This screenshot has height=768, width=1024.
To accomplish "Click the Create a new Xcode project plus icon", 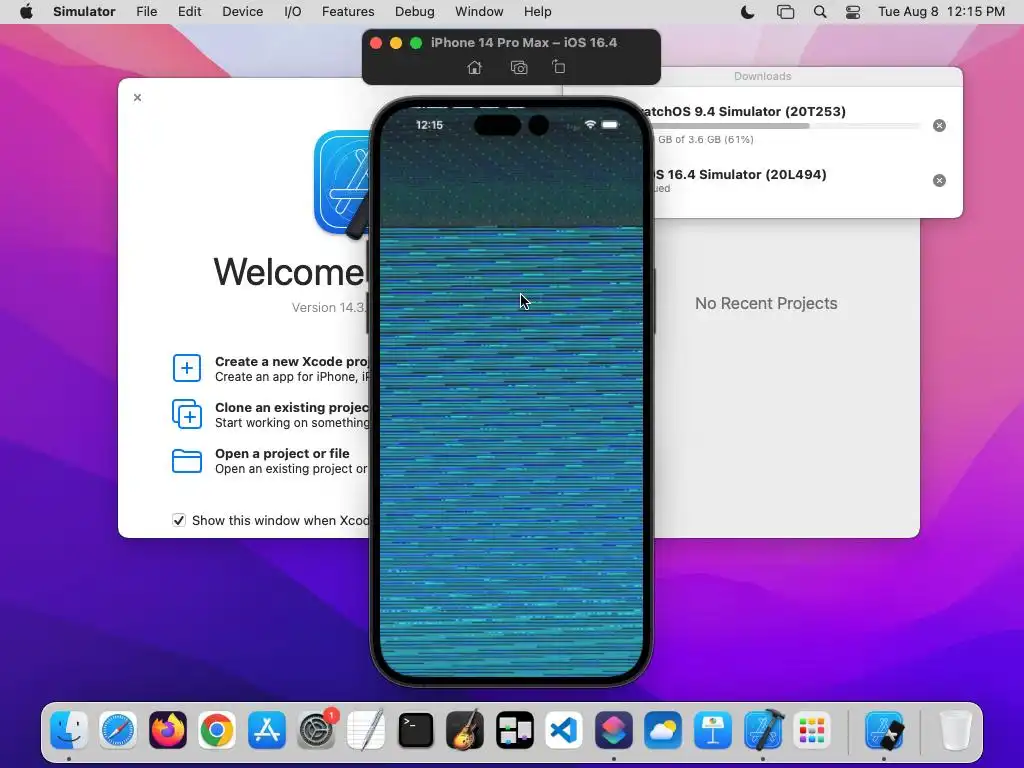I will (187, 368).
